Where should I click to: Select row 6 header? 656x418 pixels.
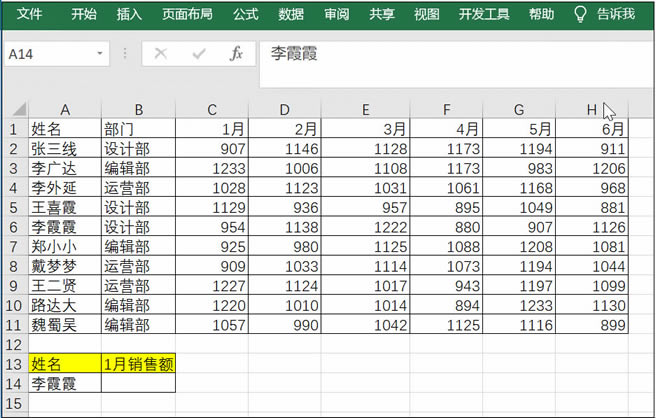[14, 227]
